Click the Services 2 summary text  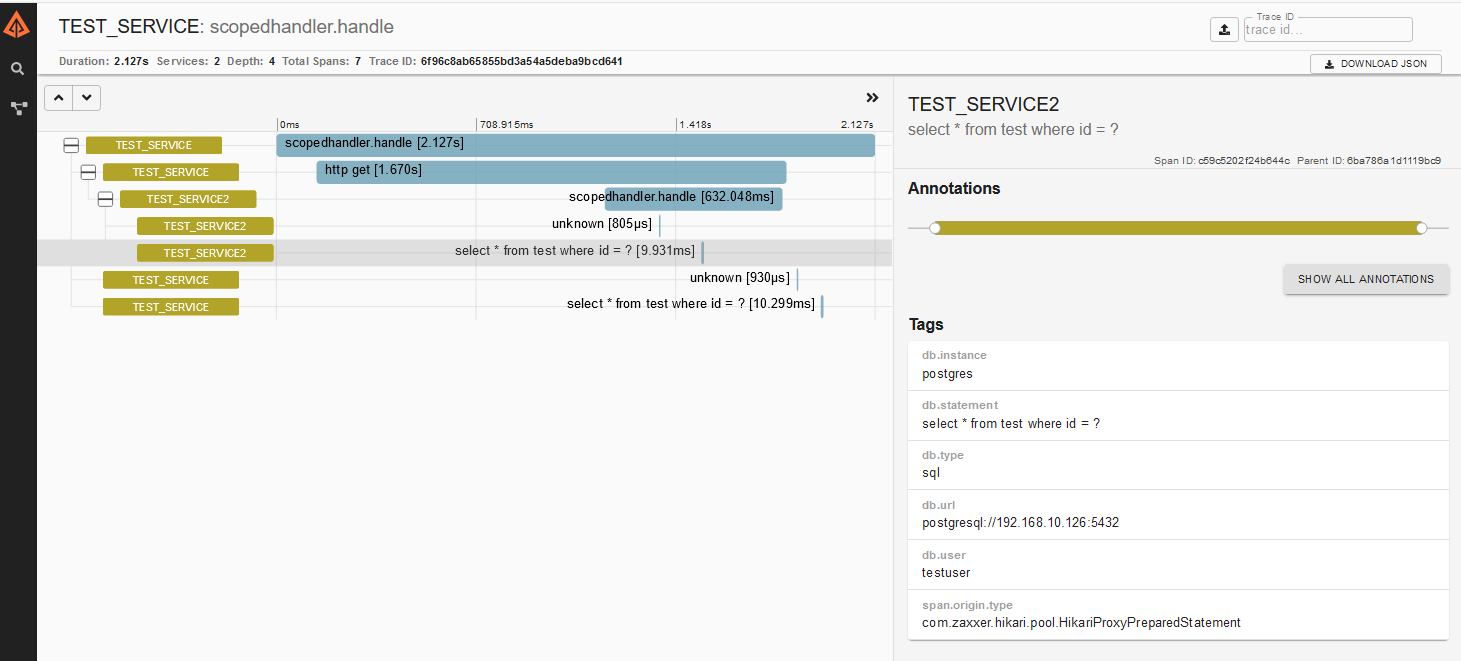click(x=188, y=61)
